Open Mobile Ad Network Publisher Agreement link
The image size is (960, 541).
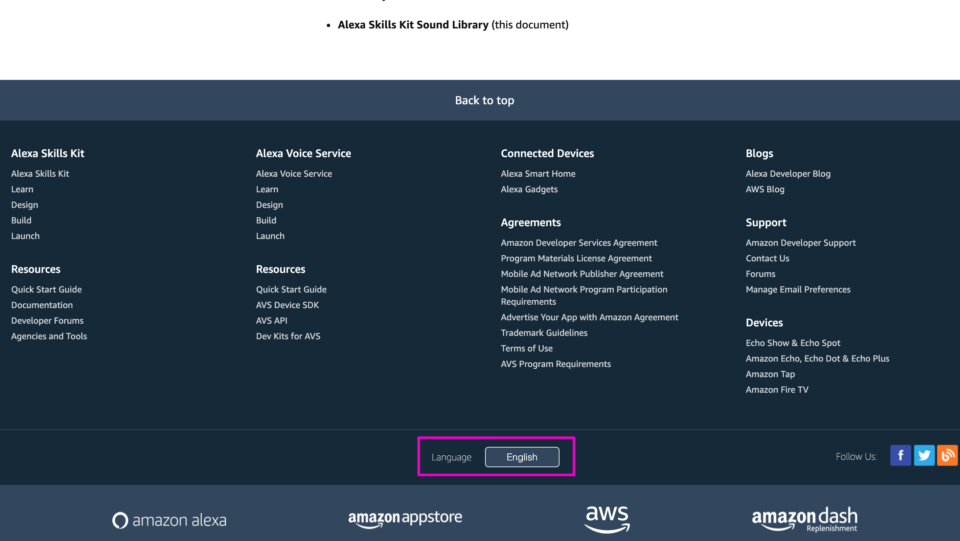[x=582, y=274]
